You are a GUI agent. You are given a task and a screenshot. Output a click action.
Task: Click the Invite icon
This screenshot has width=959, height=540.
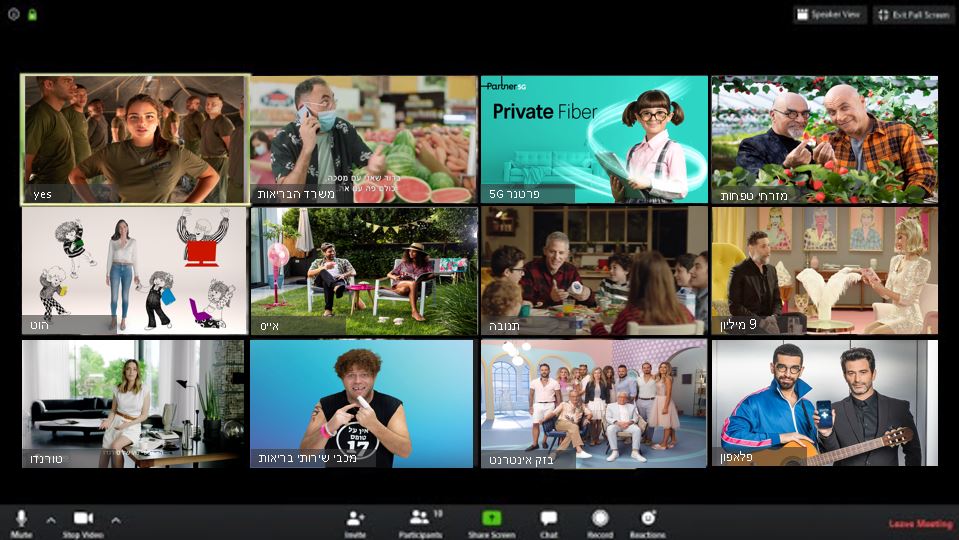tap(355, 519)
